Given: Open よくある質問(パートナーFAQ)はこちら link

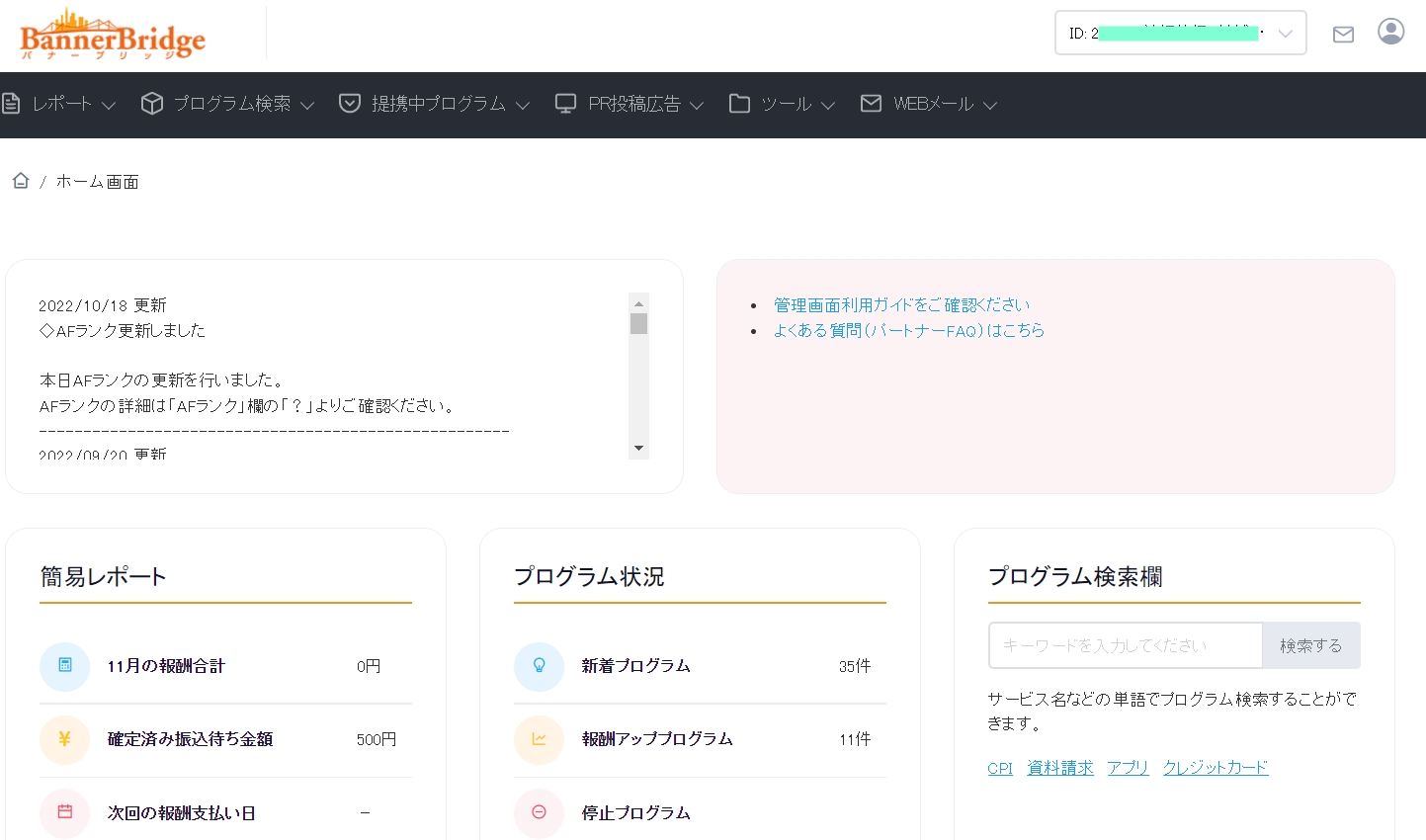Looking at the screenshot, I should [x=908, y=330].
